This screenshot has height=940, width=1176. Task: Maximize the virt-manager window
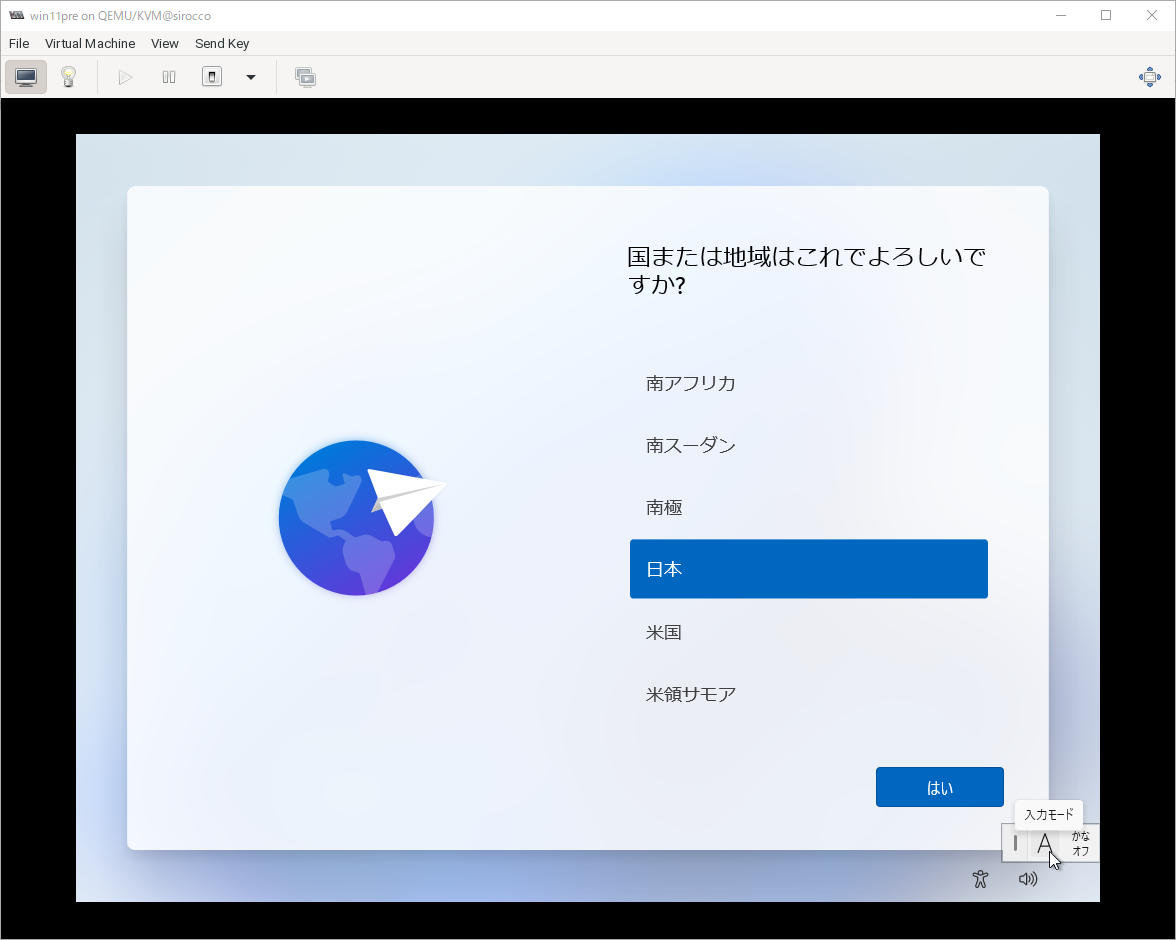click(1106, 15)
